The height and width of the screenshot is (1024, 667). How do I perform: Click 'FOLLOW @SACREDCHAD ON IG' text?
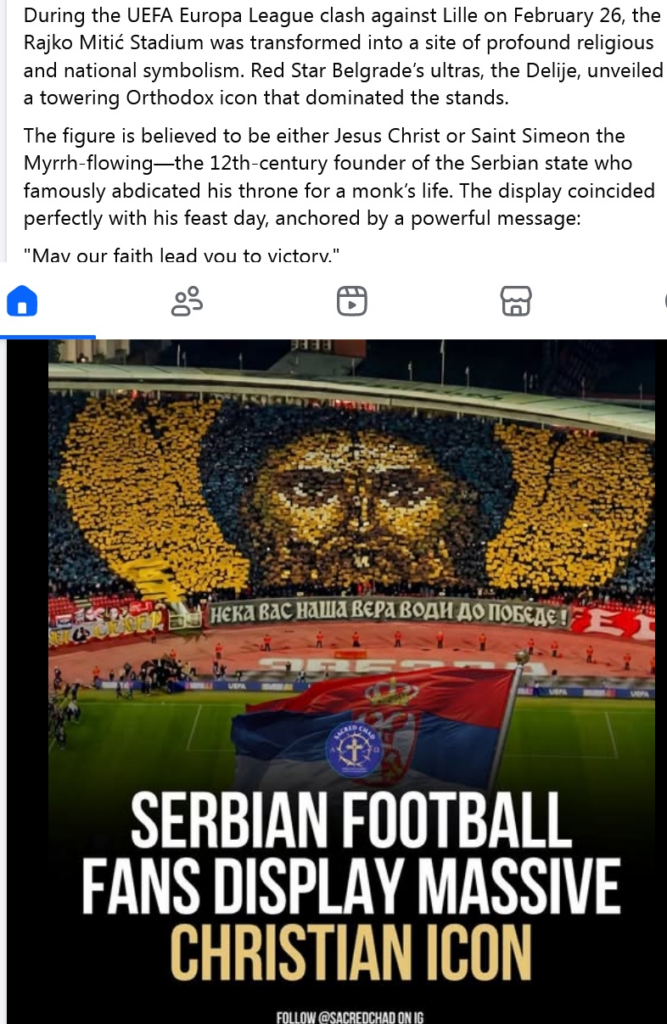(350, 1017)
